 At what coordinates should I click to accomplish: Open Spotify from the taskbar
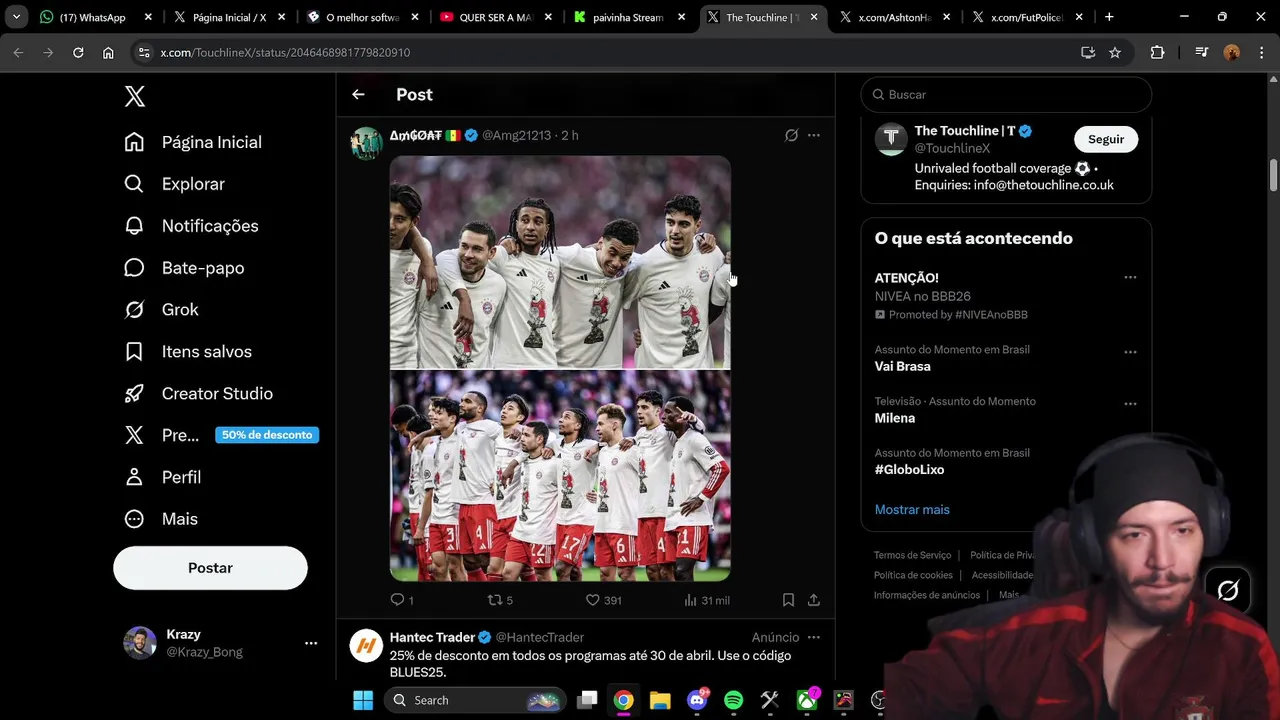(733, 700)
